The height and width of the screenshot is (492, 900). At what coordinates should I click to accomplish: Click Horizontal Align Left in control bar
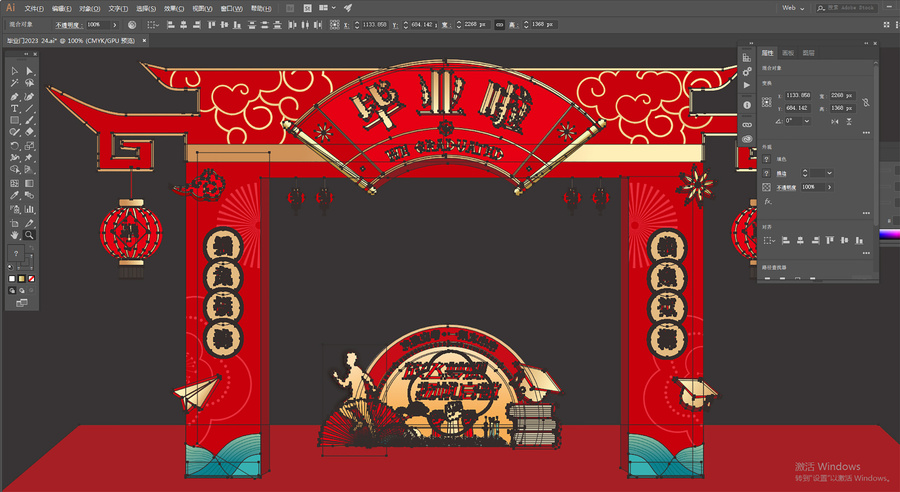pyautogui.click(x=170, y=25)
